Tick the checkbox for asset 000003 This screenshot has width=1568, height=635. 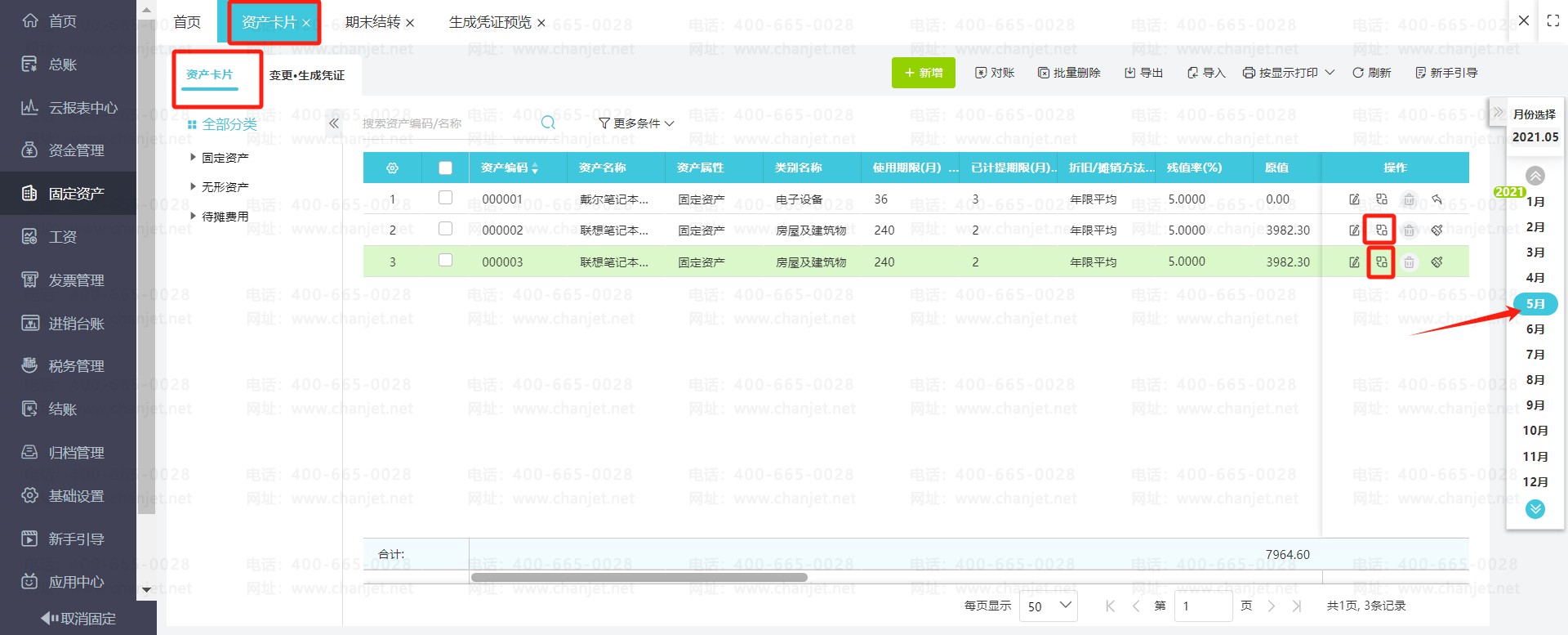[445, 261]
